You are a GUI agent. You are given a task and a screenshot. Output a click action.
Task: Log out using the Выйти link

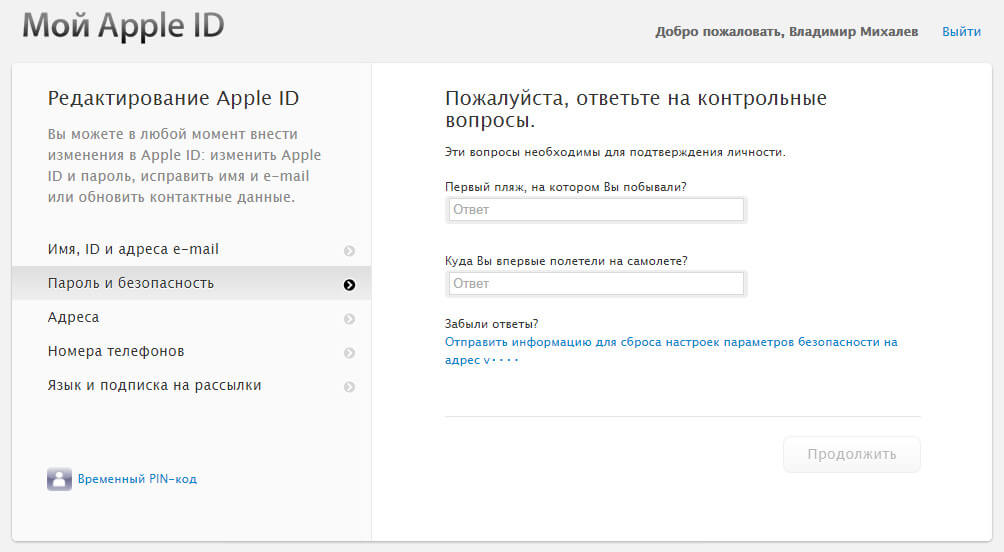pyautogui.click(x=961, y=31)
